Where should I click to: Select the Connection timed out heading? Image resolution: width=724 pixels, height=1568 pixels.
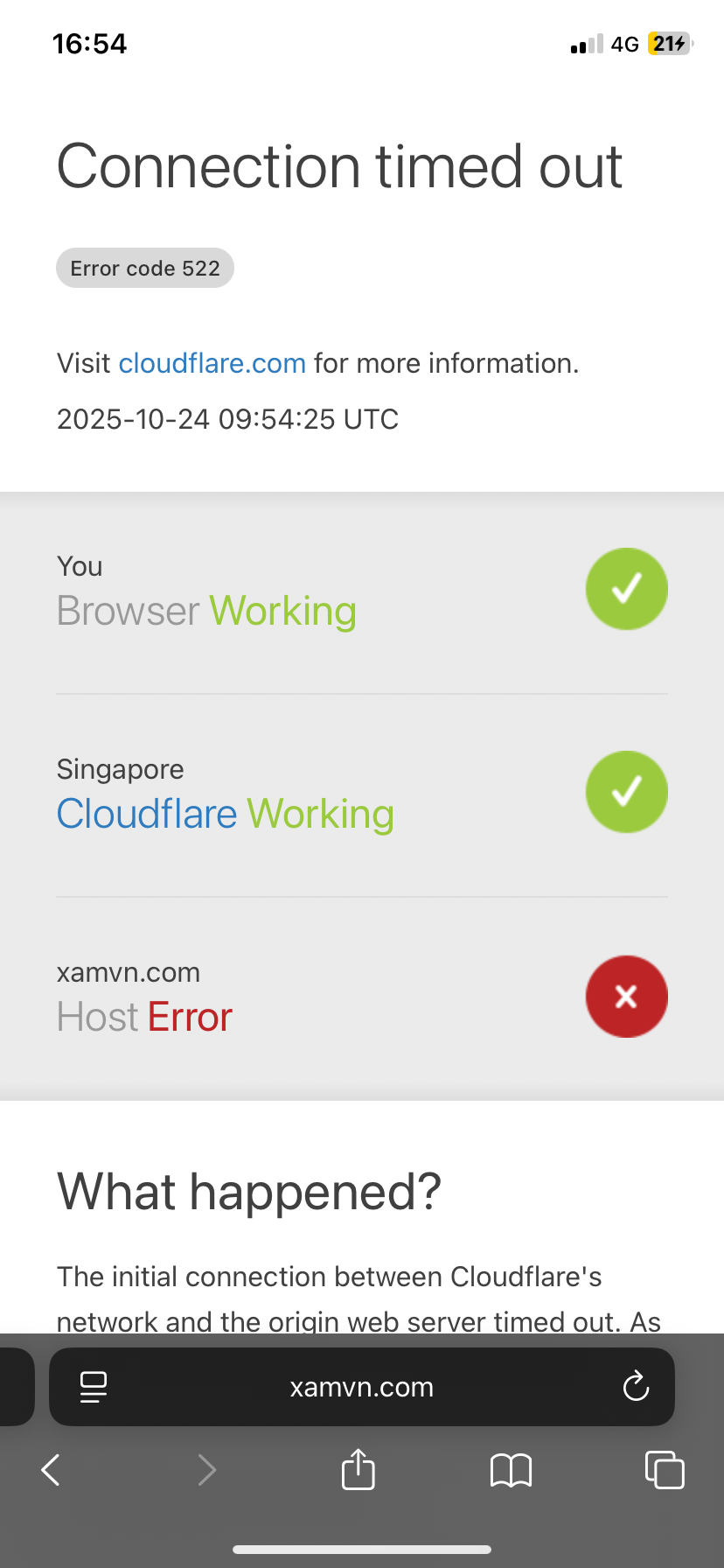click(x=339, y=166)
